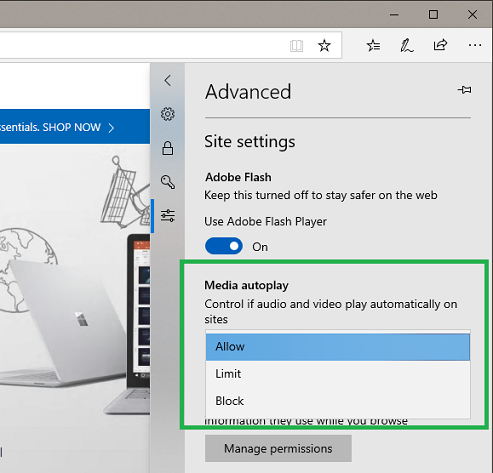Choose Block in Media autoplay list

[338, 401]
